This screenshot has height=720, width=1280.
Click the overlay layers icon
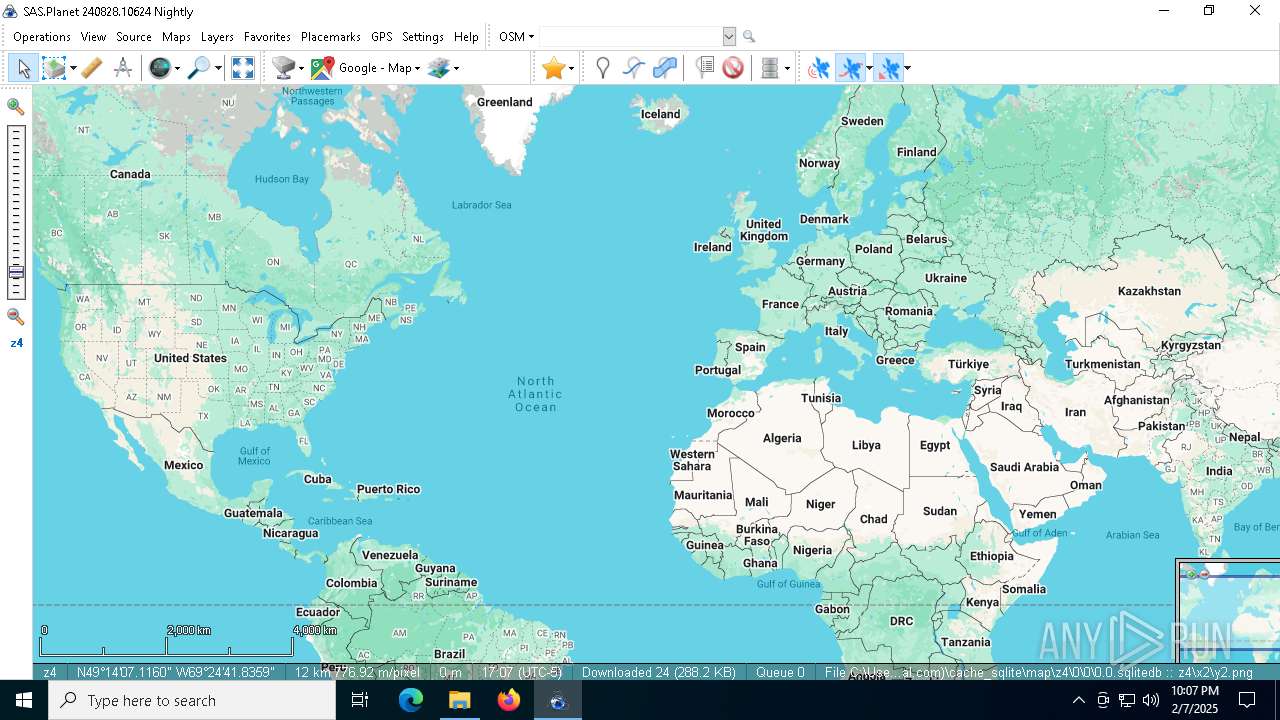[x=438, y=68]
